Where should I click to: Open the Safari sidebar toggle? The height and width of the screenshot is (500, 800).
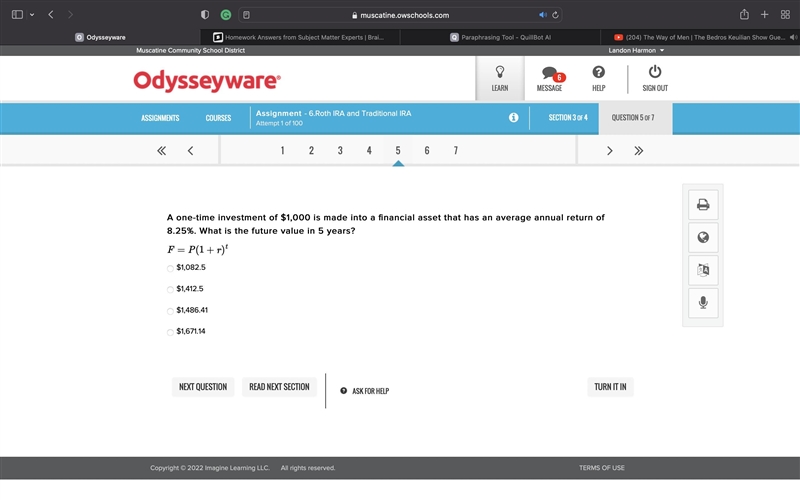[x=17, y=15]
